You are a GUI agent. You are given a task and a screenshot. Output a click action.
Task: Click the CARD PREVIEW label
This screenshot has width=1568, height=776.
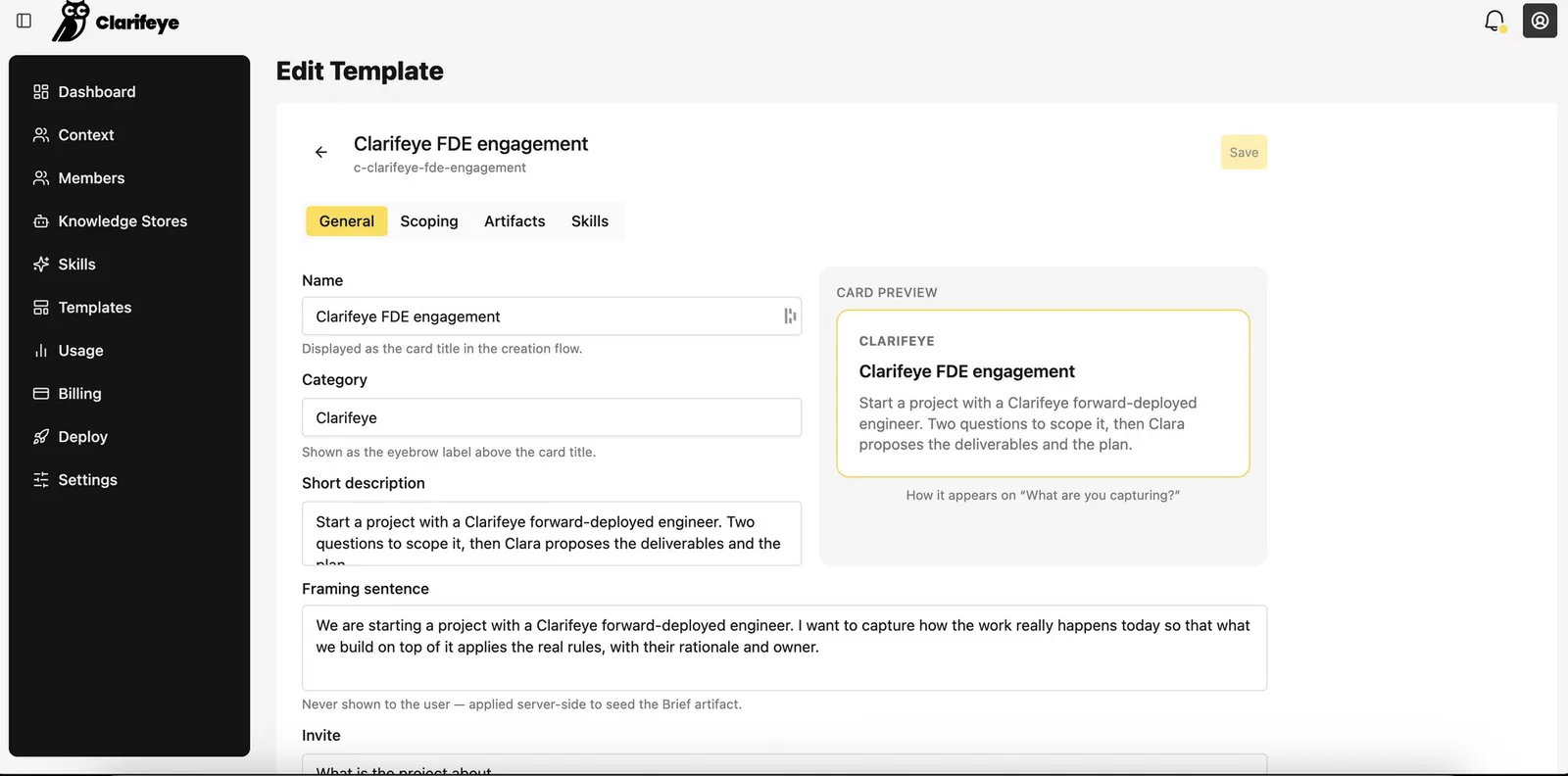[x=887, y=293]
